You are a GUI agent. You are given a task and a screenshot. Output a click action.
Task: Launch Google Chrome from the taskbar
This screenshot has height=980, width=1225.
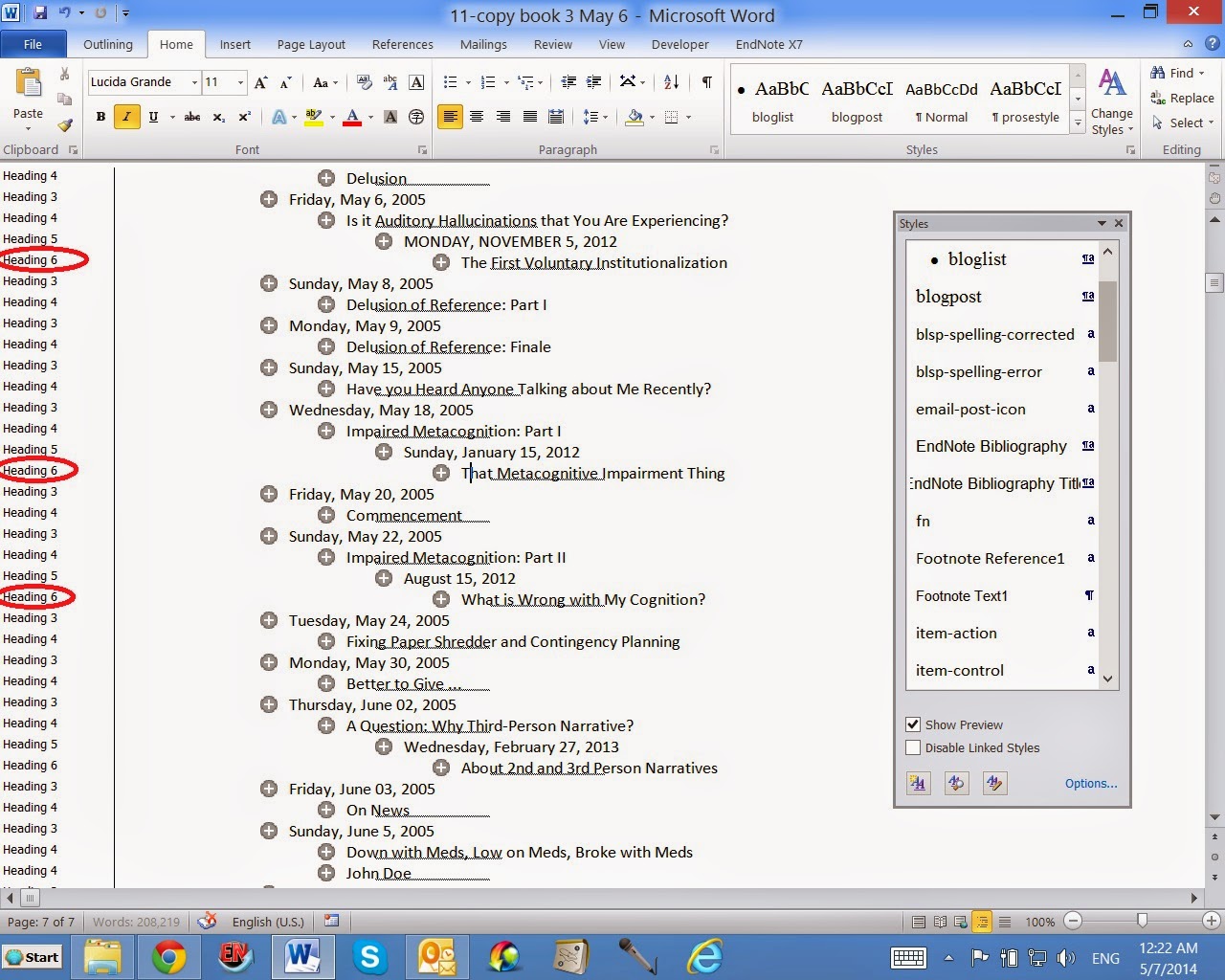pos(168,957)
